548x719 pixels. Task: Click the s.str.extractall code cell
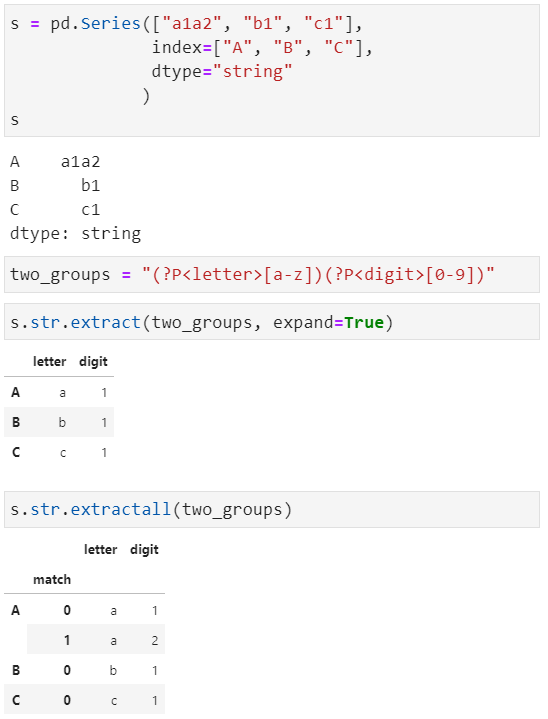272,509
